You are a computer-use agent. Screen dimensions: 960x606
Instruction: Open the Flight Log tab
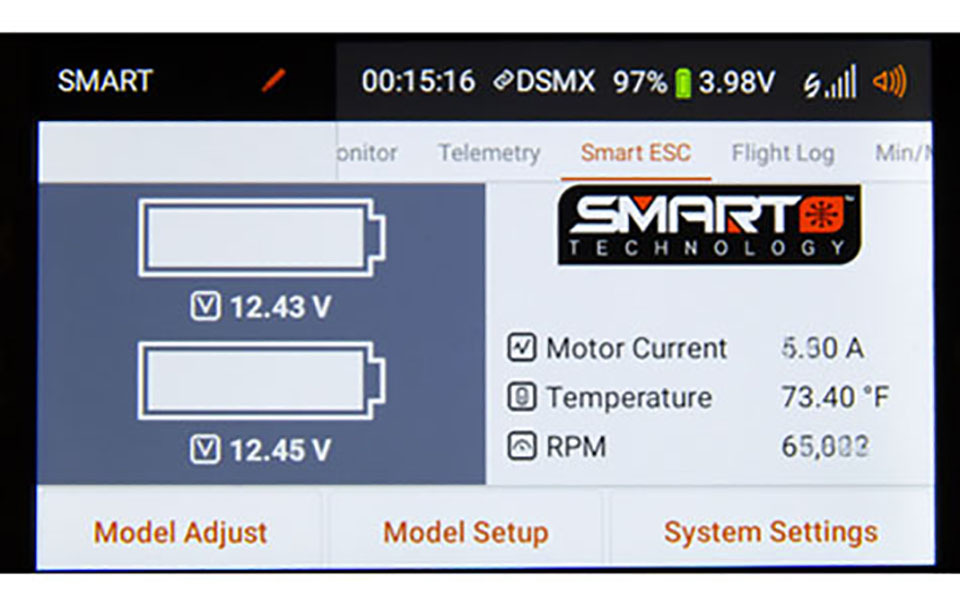coord(783,153)
